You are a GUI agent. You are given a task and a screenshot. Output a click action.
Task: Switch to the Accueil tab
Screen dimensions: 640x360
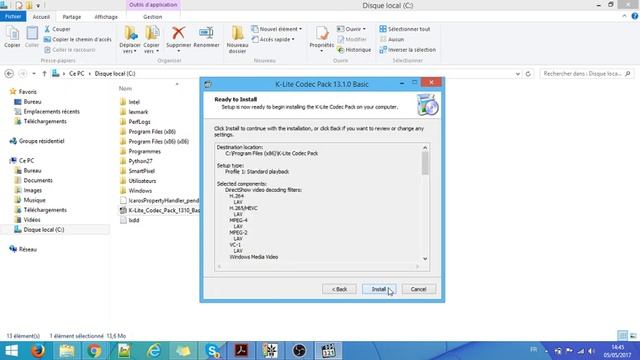pyautogui.click(x=41, y=17)
